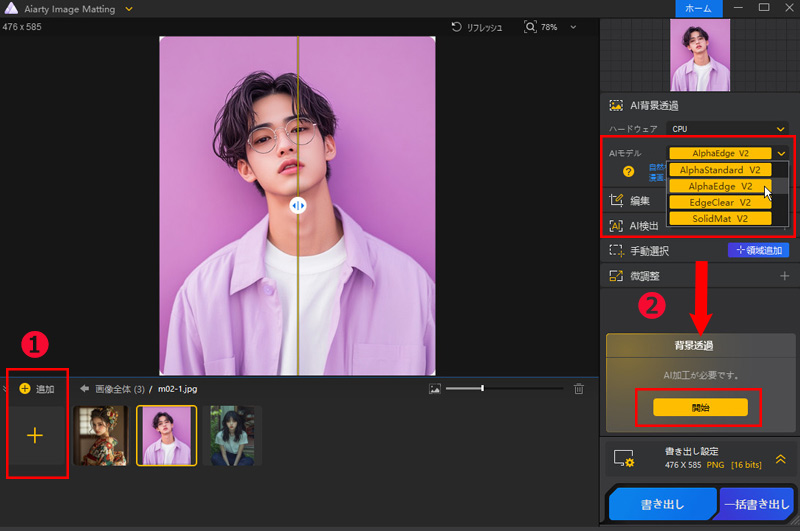Image resolution: width=800 pixels, height=531 pixels.
Task: Open the ハードウェア CPU dropdown
Action: point(728,129)
